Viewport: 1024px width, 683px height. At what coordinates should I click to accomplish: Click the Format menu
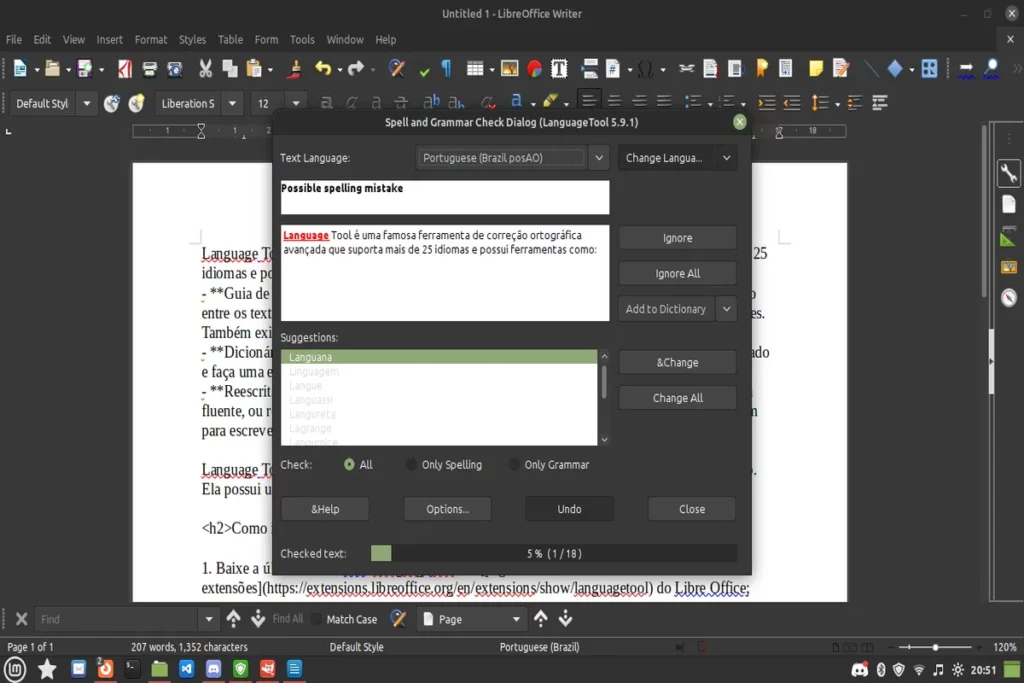coord(151,40)
